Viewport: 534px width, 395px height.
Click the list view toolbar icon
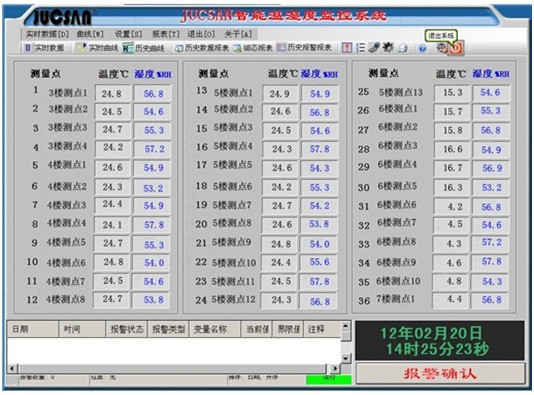(360, 48)
